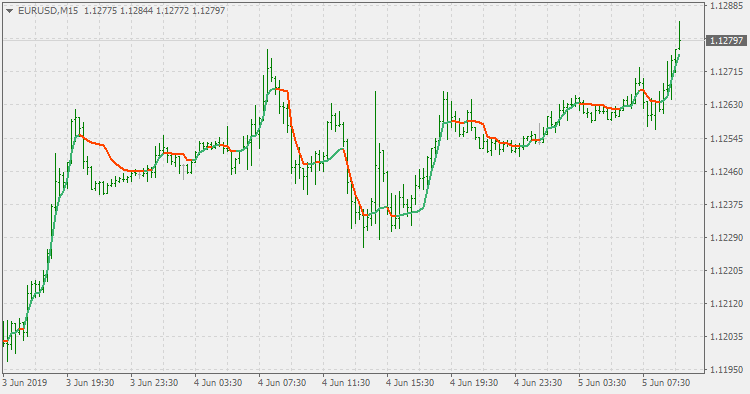Viewport: 750px width, 394px height.
Task: Open the EURUSD,M15 chart dropdown triangle
Action: (x=9, y=11)
